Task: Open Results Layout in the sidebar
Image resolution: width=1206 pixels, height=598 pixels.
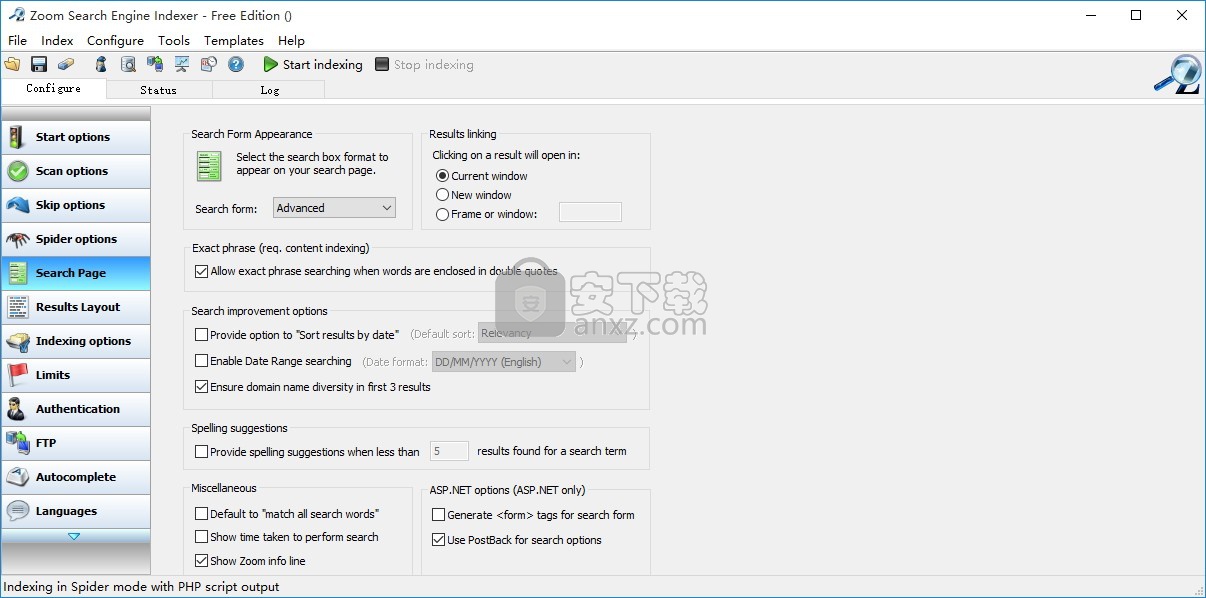Action: click(76, 307)
